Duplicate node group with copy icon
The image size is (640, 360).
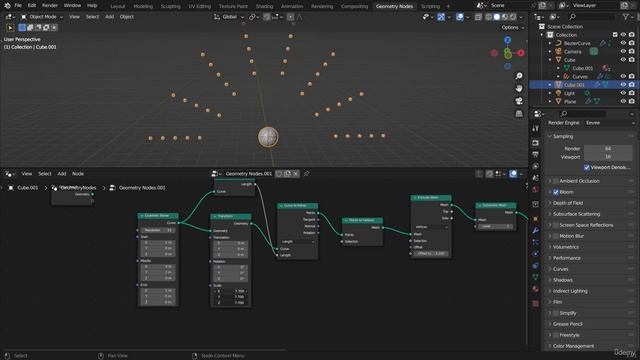(287, 174)
